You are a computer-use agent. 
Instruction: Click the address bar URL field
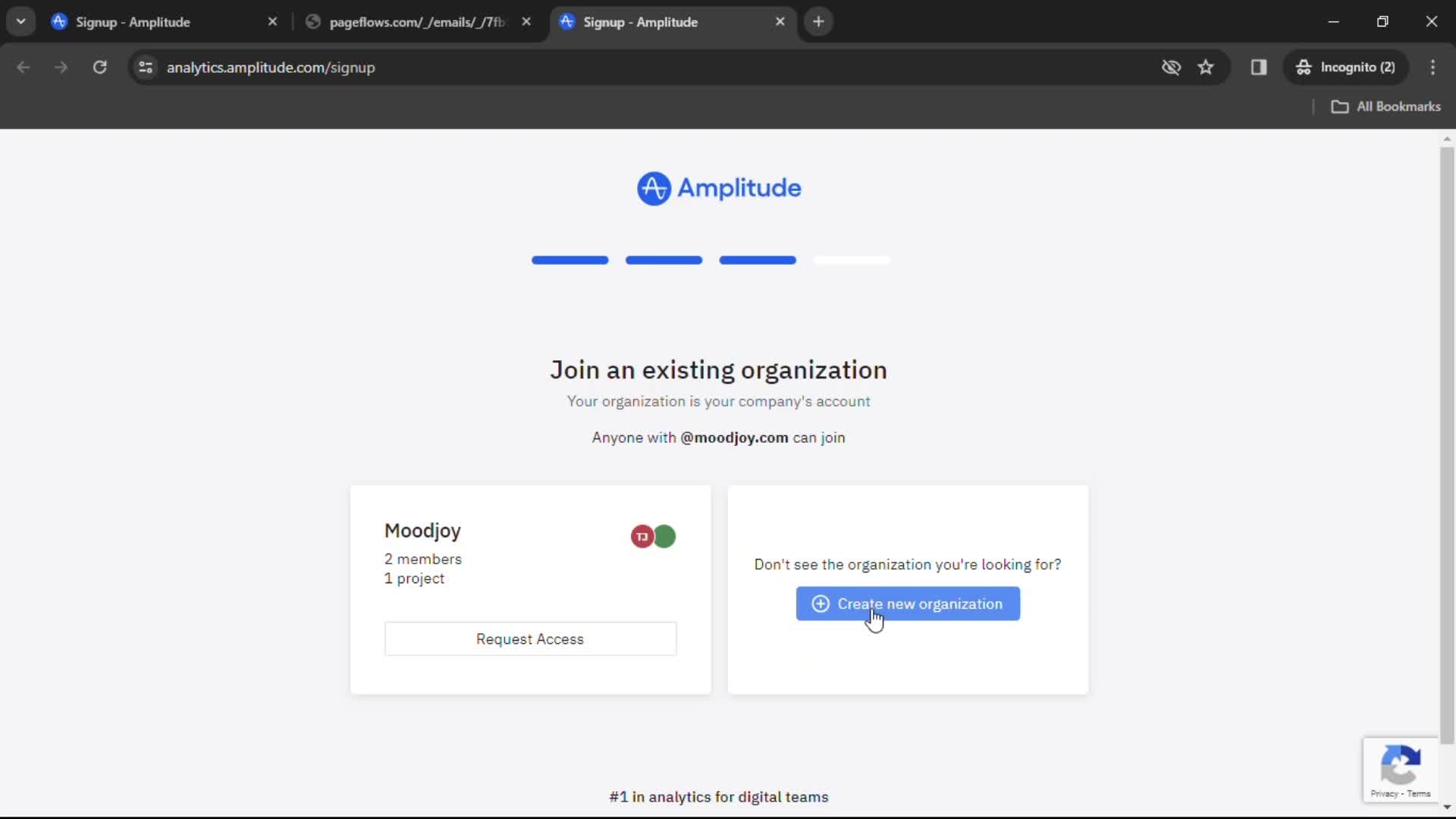(x=271, y=67)
